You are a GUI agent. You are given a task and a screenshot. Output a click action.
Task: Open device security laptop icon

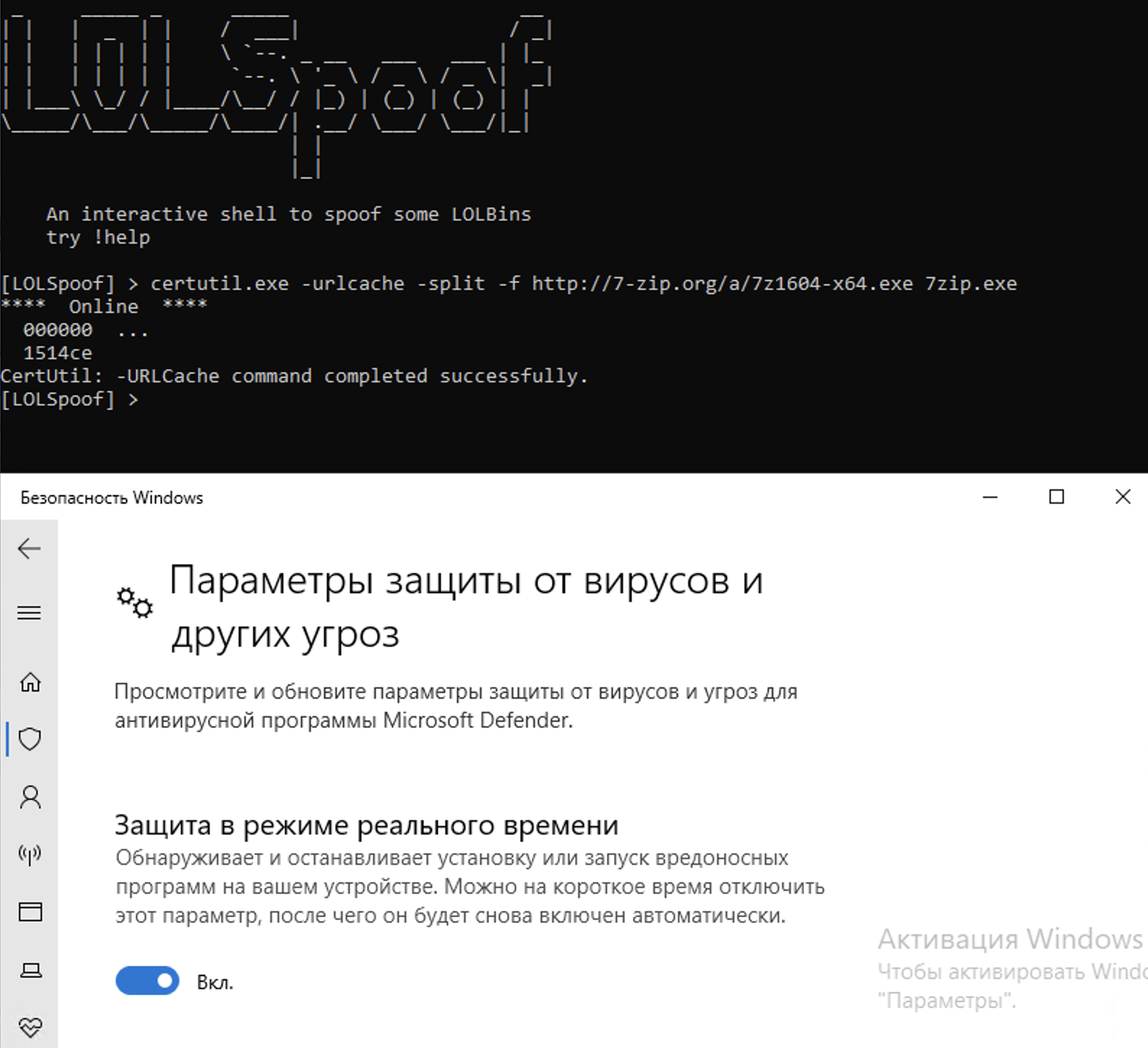point(30,969)
